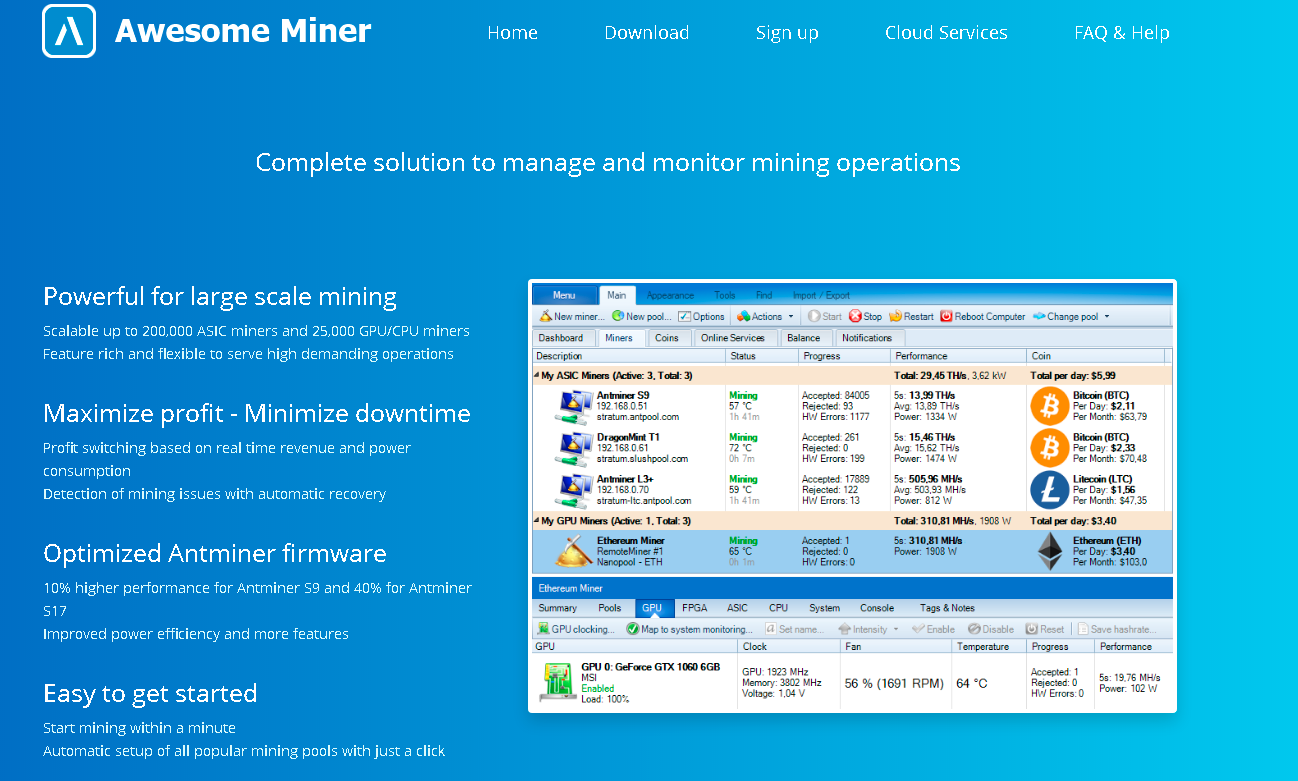Click the stratum.slushpool.com pool text
Screen dimensions: 1298x781
643,459
